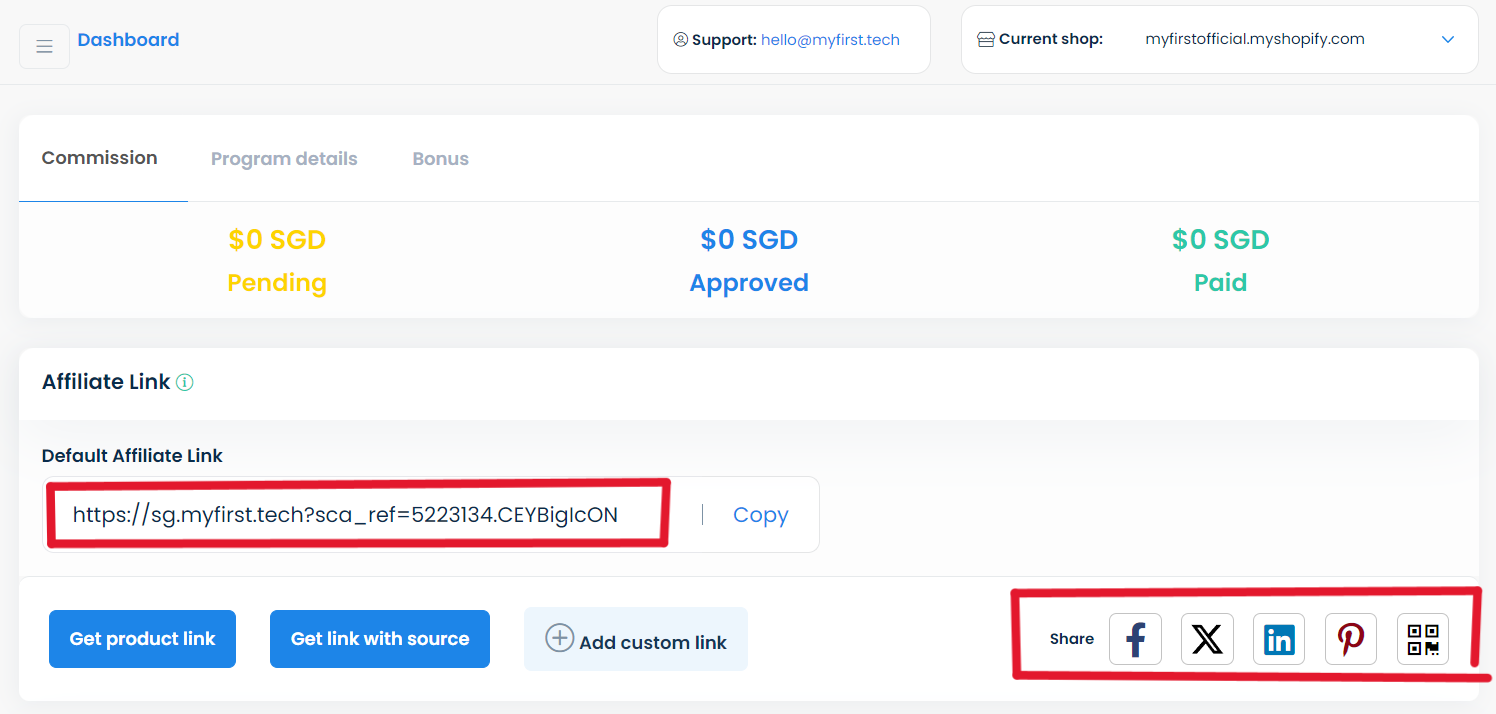Click the plus icon on Add custom link
1496x714 pixels.
click(x=559, y=638)
